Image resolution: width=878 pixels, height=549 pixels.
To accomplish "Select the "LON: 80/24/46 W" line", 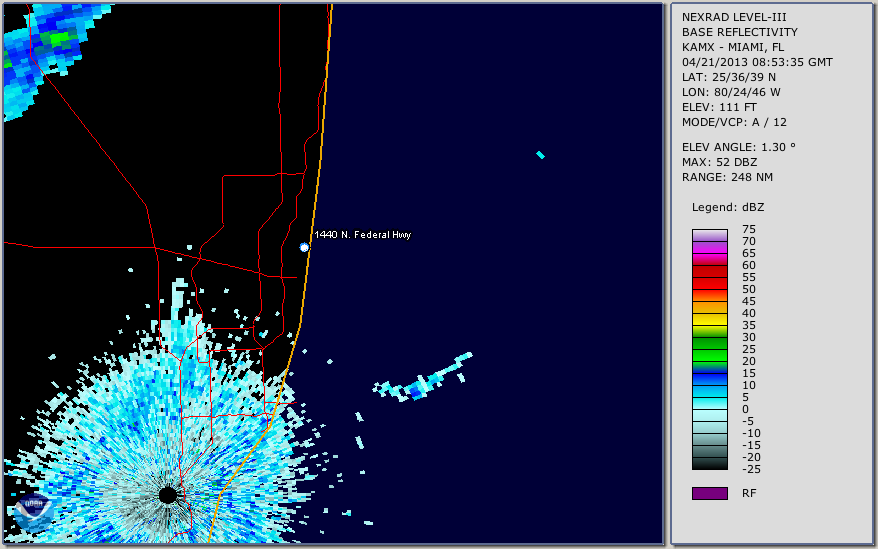I will coord(731,92).
